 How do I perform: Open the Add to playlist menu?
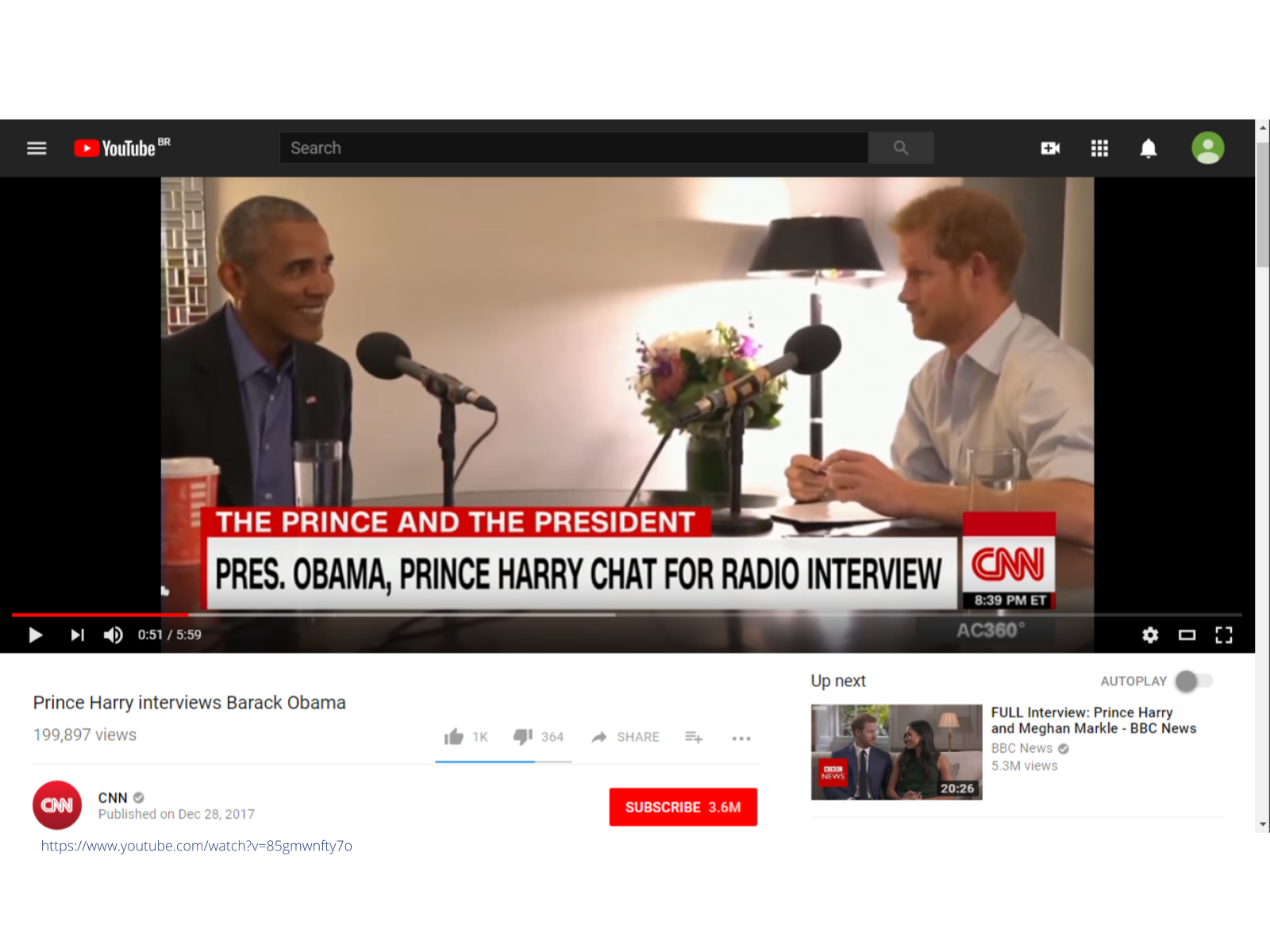694,737
